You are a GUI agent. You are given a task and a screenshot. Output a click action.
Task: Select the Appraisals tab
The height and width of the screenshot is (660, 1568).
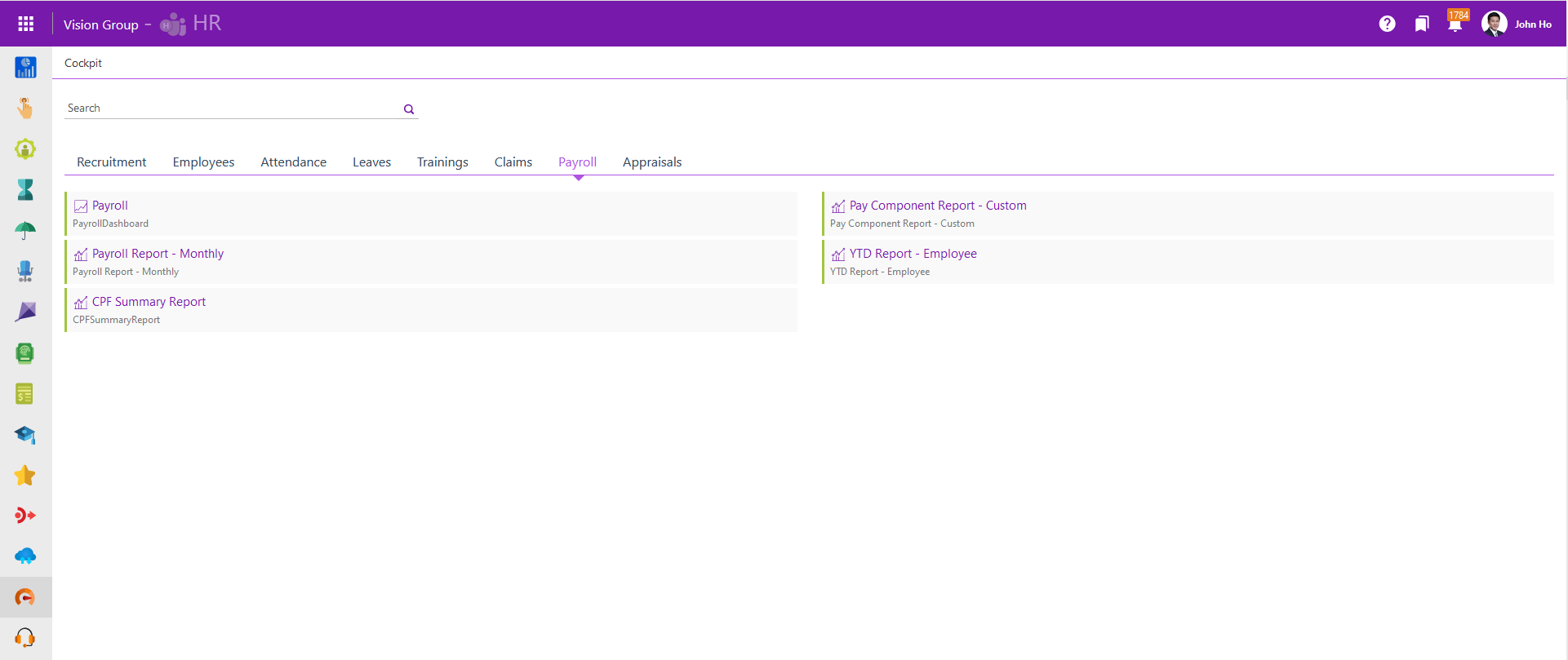tap(651, 162)
